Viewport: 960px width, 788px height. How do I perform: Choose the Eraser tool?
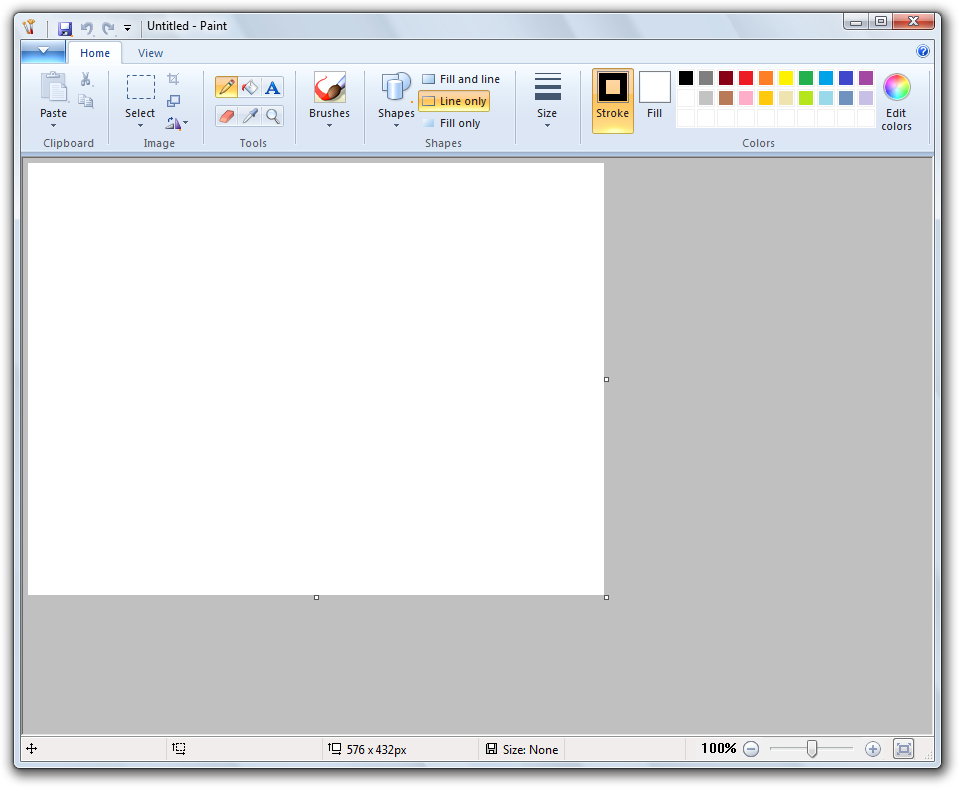(x=226, y=116)
